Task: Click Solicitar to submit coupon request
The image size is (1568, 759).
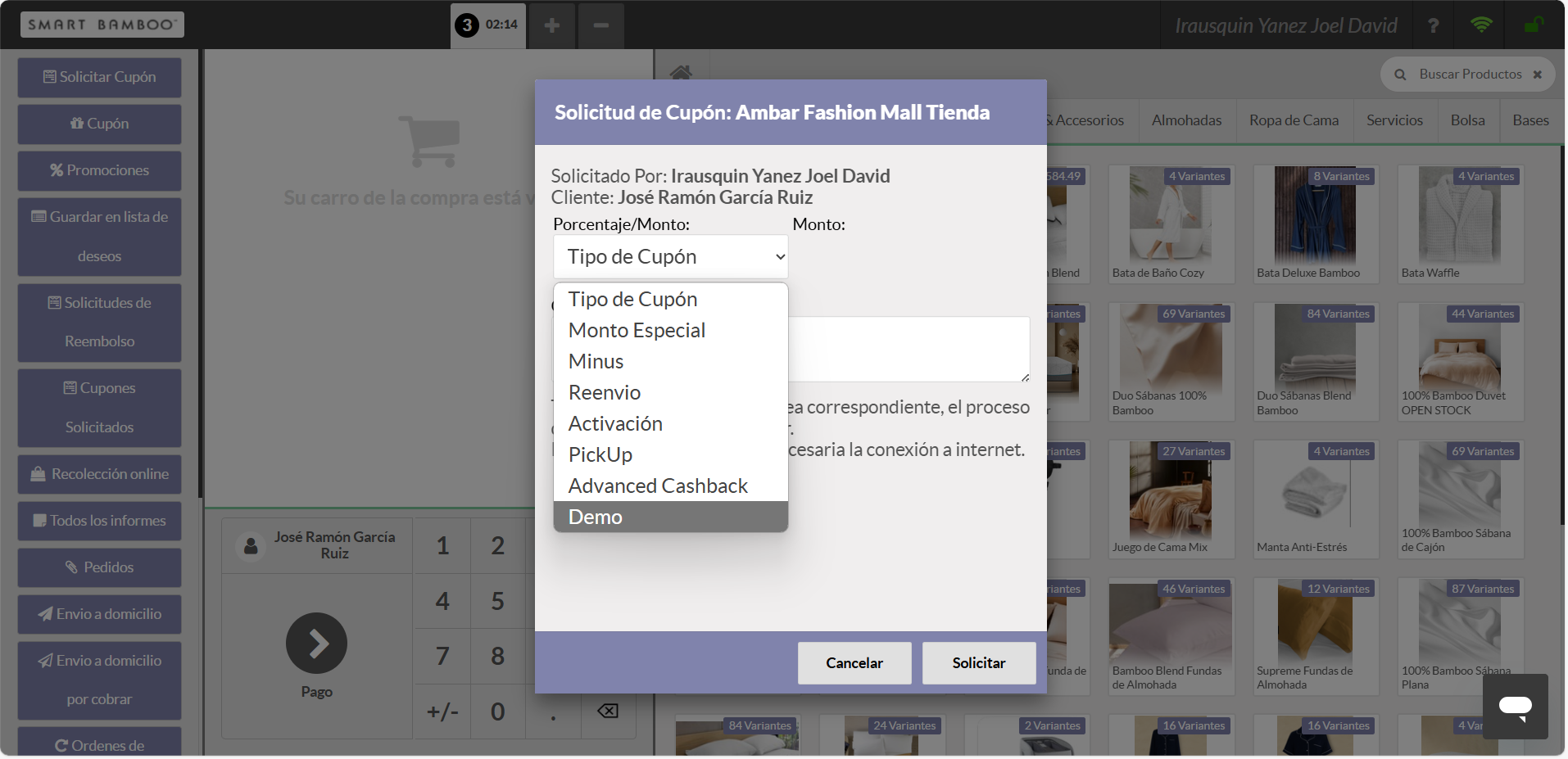Action: 979,662
